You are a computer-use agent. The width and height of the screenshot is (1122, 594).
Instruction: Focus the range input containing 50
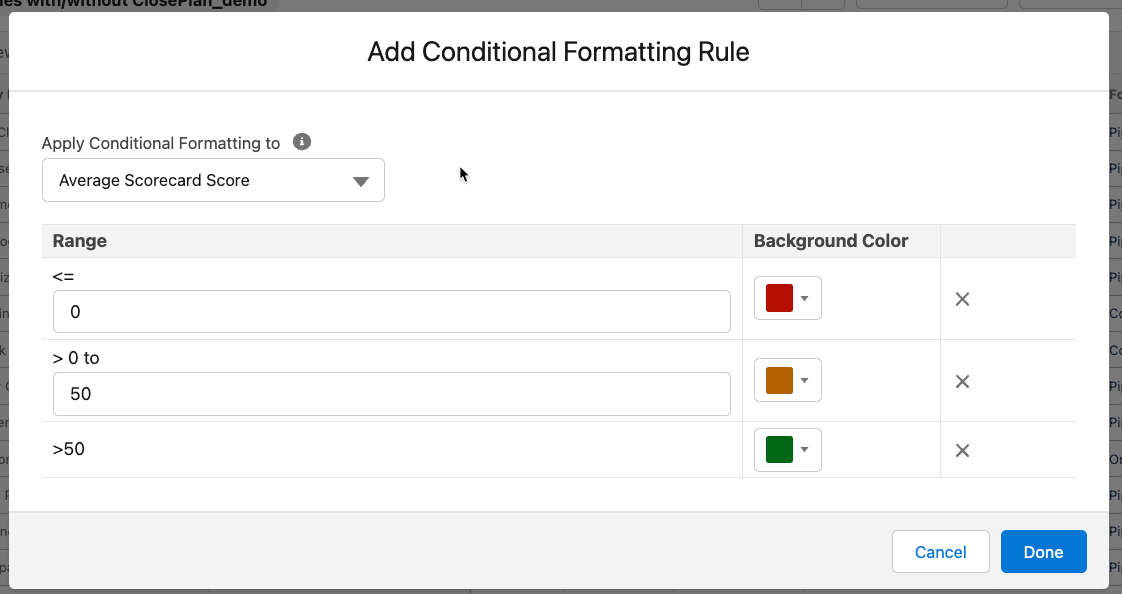[391, 394]
